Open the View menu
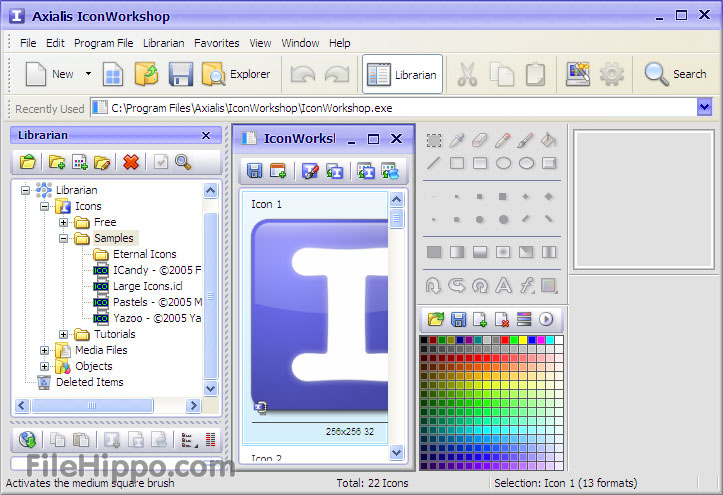Image resolution: width=723 pixels, height=495 pixels. click(x=261, y=43)
